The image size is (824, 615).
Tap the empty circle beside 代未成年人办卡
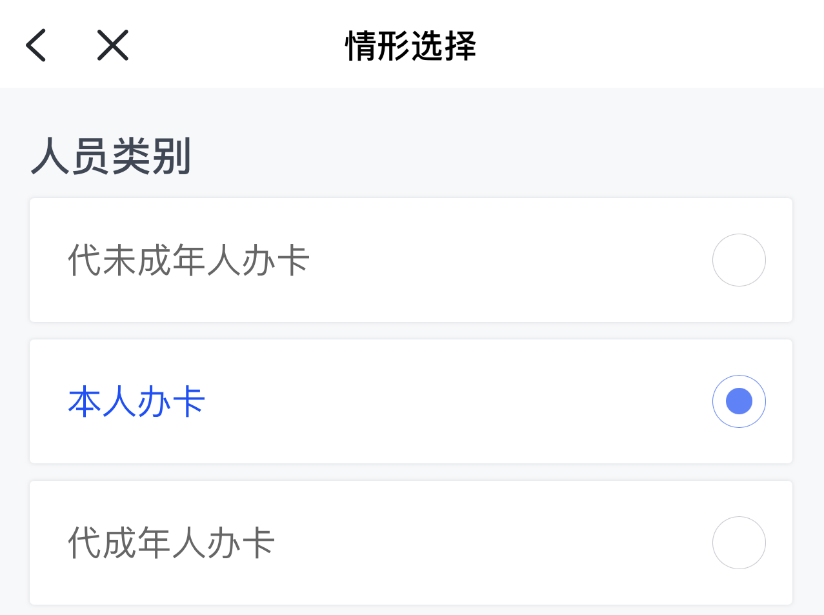[739, 260]
